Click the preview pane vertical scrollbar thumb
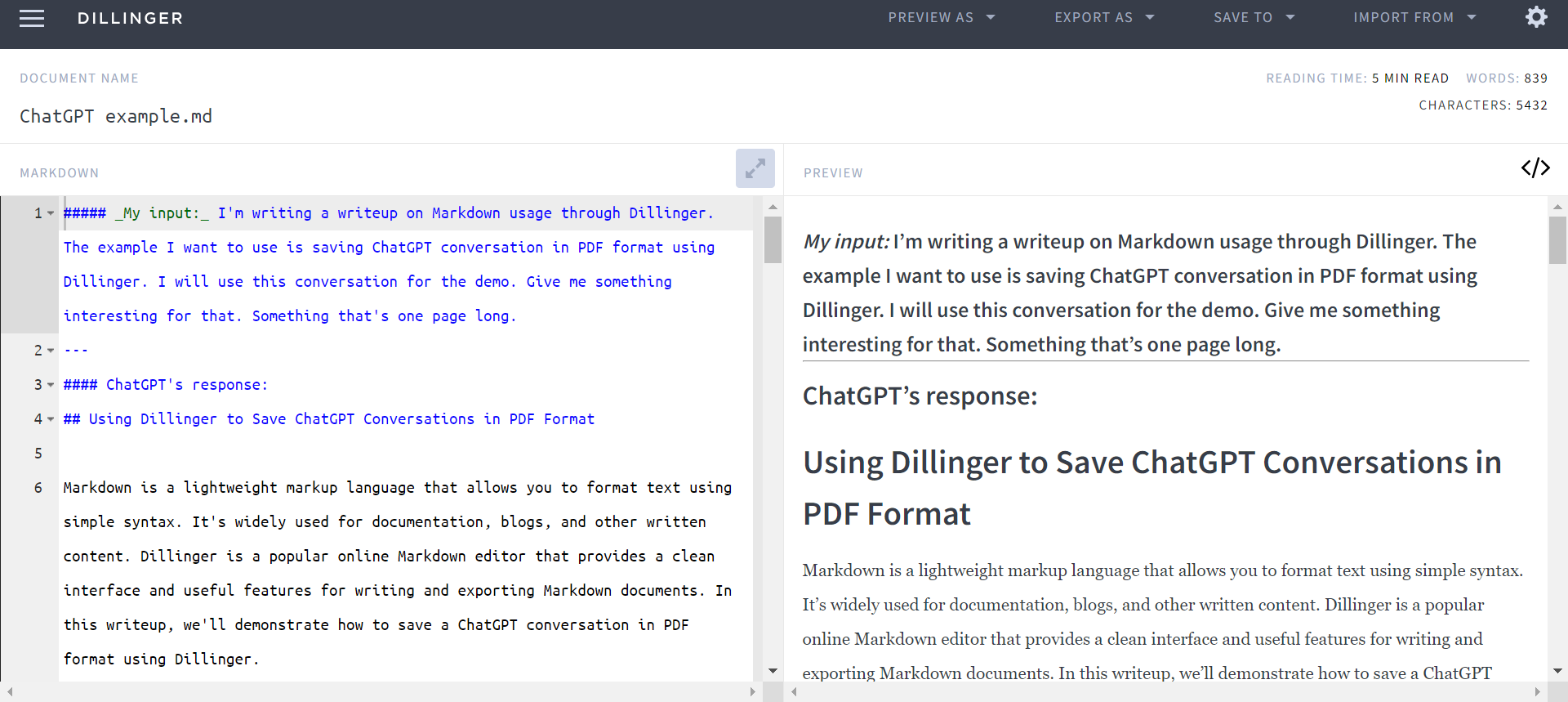This screenshot has height=702, width=1568. point(1557,239)
